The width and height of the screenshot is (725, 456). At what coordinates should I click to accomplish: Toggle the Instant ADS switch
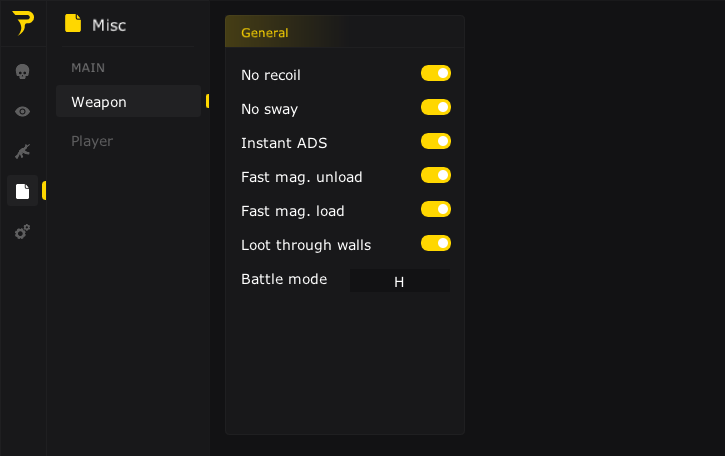point(435,141)
